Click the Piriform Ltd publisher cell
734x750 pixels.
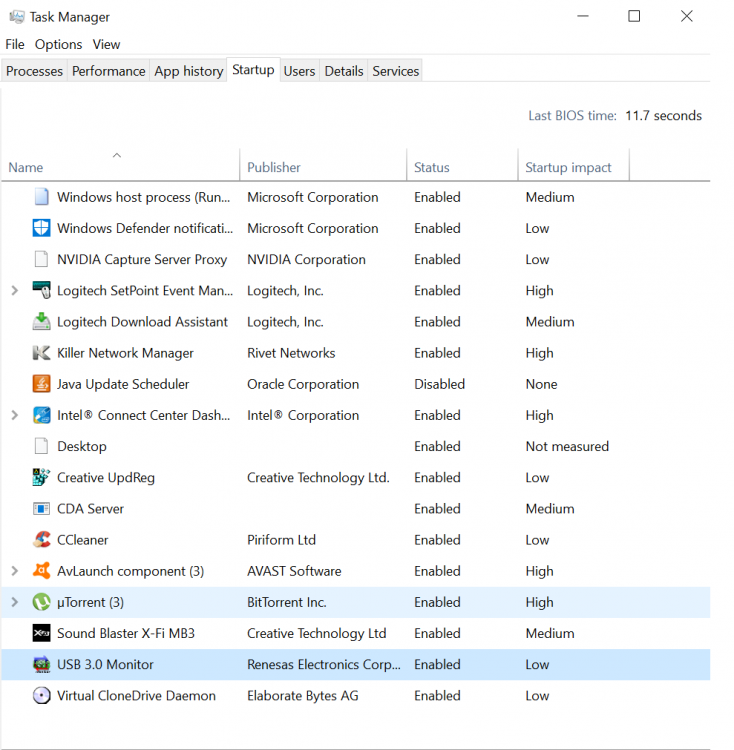pos(281,540)
